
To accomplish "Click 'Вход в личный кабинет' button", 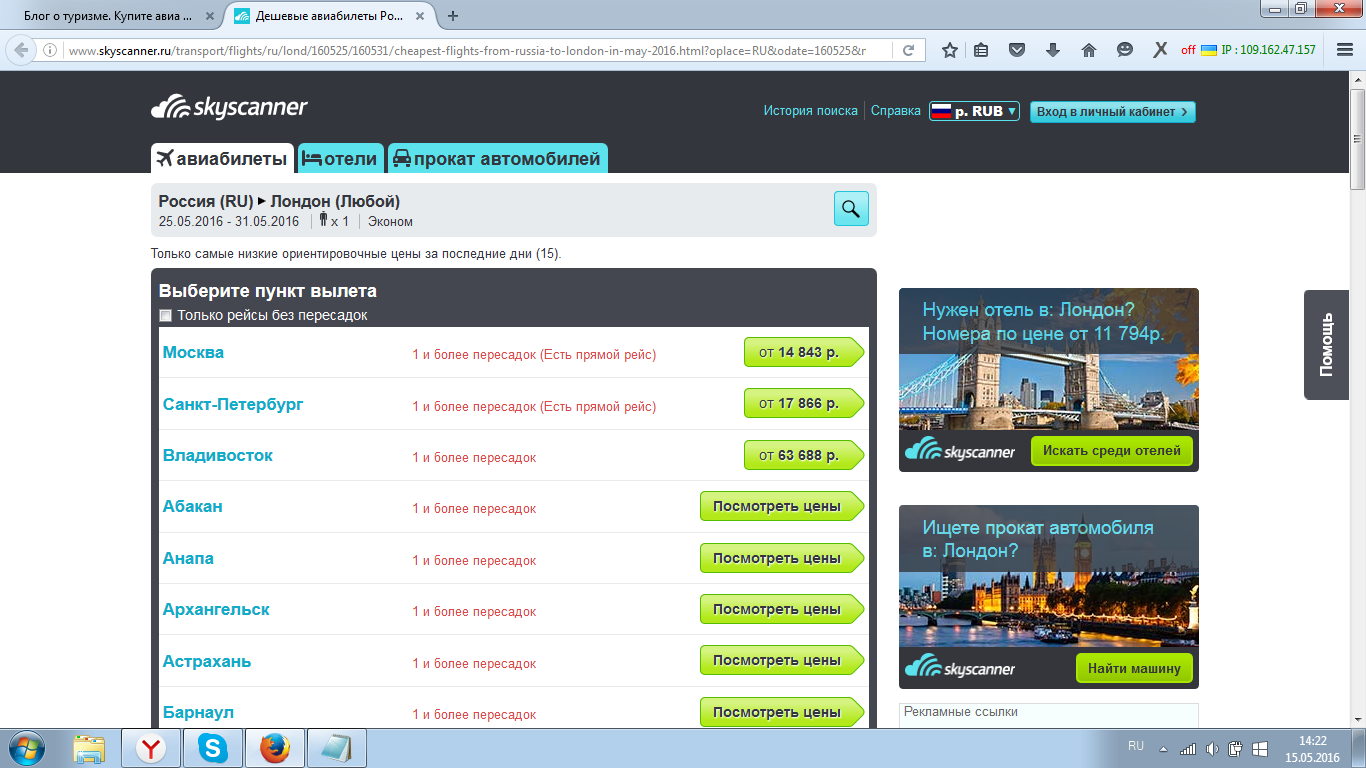I will (x=1112, y=112).
